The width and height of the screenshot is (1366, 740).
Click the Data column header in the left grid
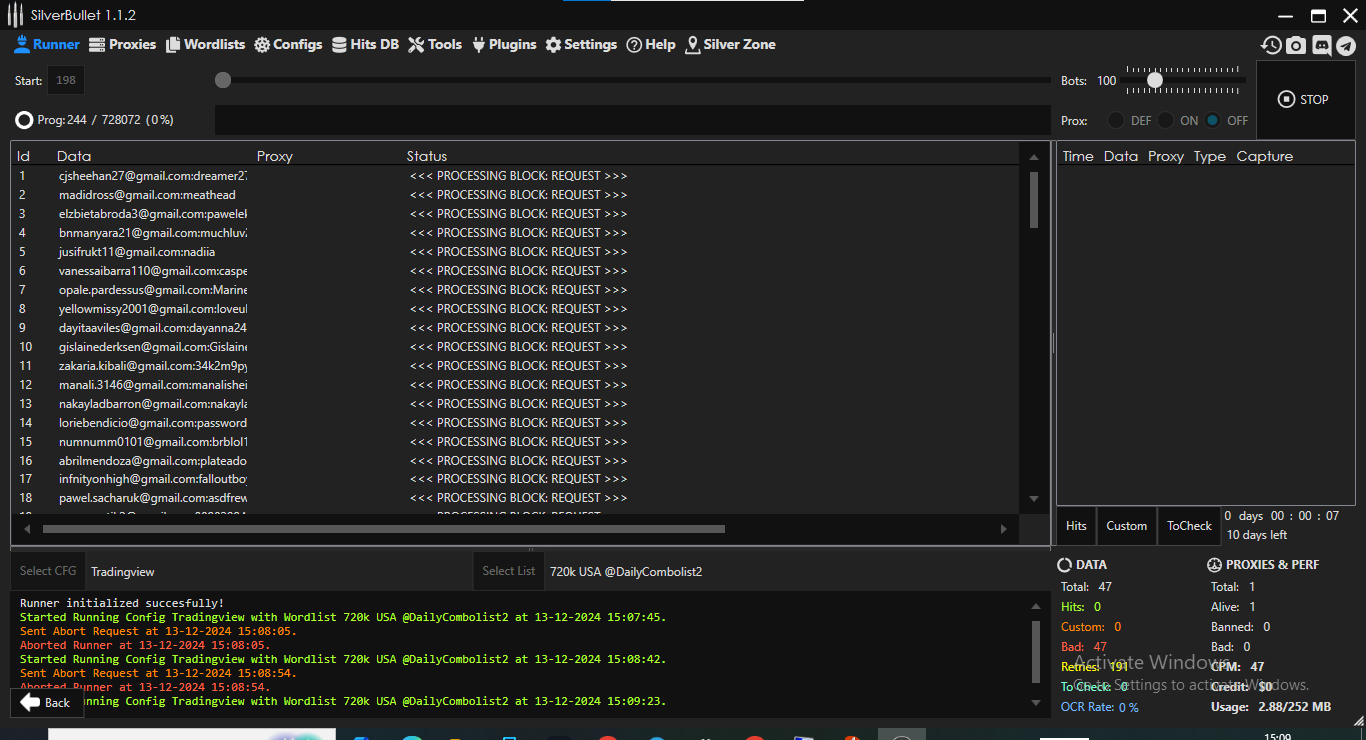74,156
